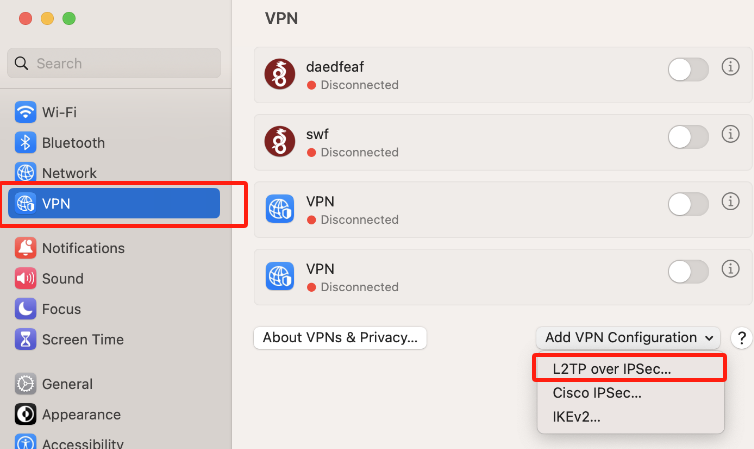Expand Add VPN Configuration dropdown

628,337
